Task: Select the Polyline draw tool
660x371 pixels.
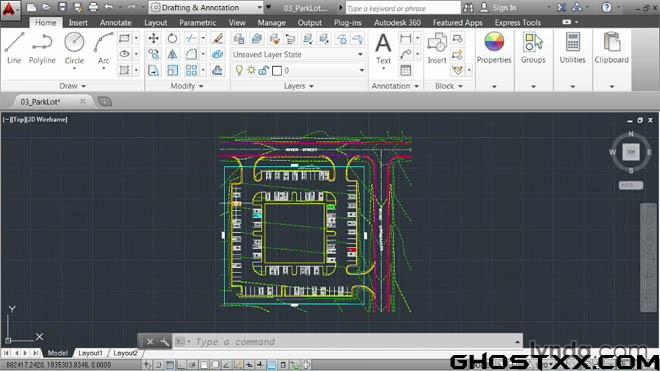Action: (x=42, y=48)
